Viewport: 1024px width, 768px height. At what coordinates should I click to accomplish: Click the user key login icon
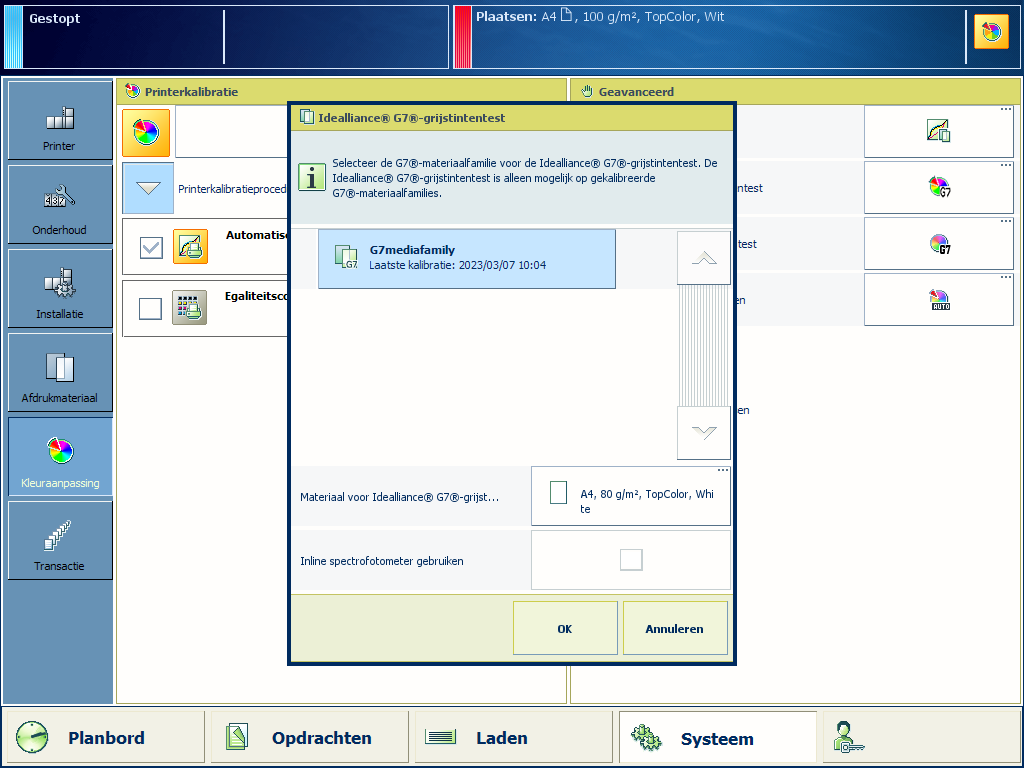848,738
